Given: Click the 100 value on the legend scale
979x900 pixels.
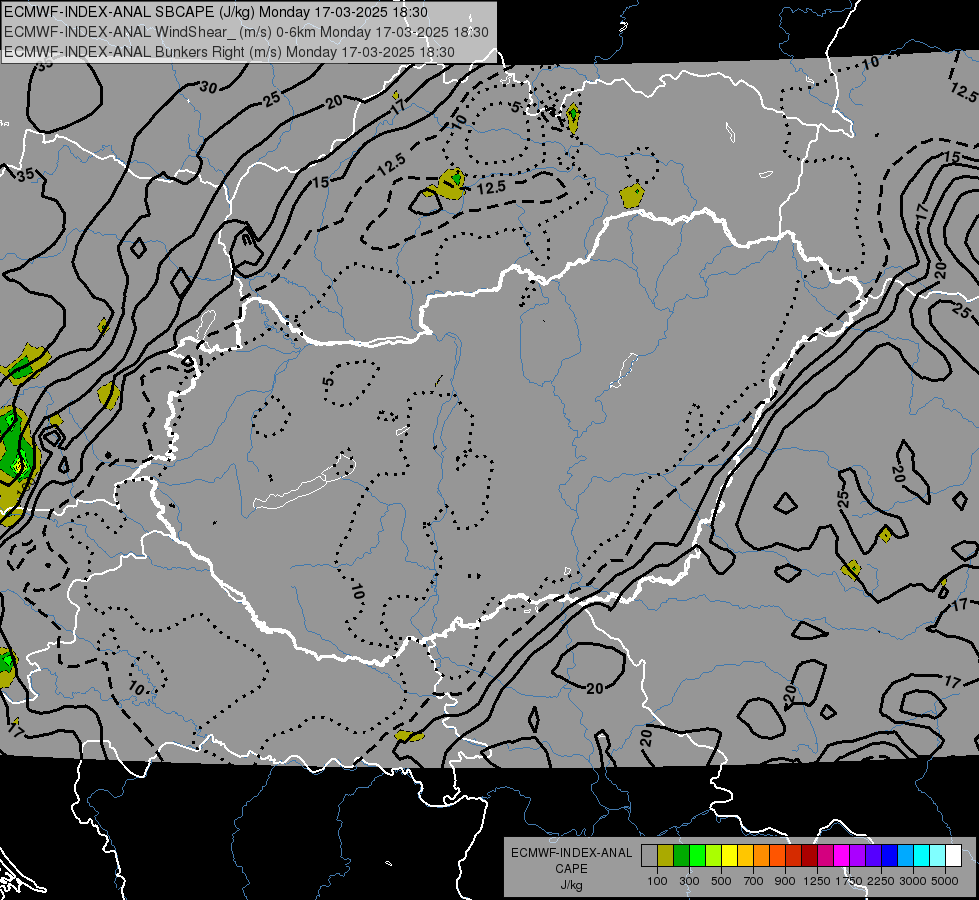Looking at the screenshot, I should (x=657, y=881).
